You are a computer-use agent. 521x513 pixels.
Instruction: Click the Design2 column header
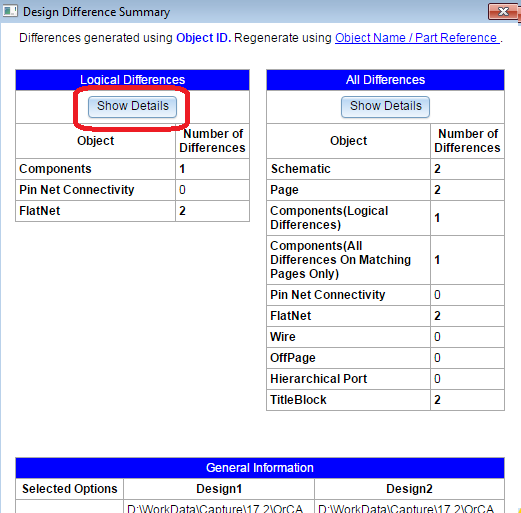click(409, 489)
